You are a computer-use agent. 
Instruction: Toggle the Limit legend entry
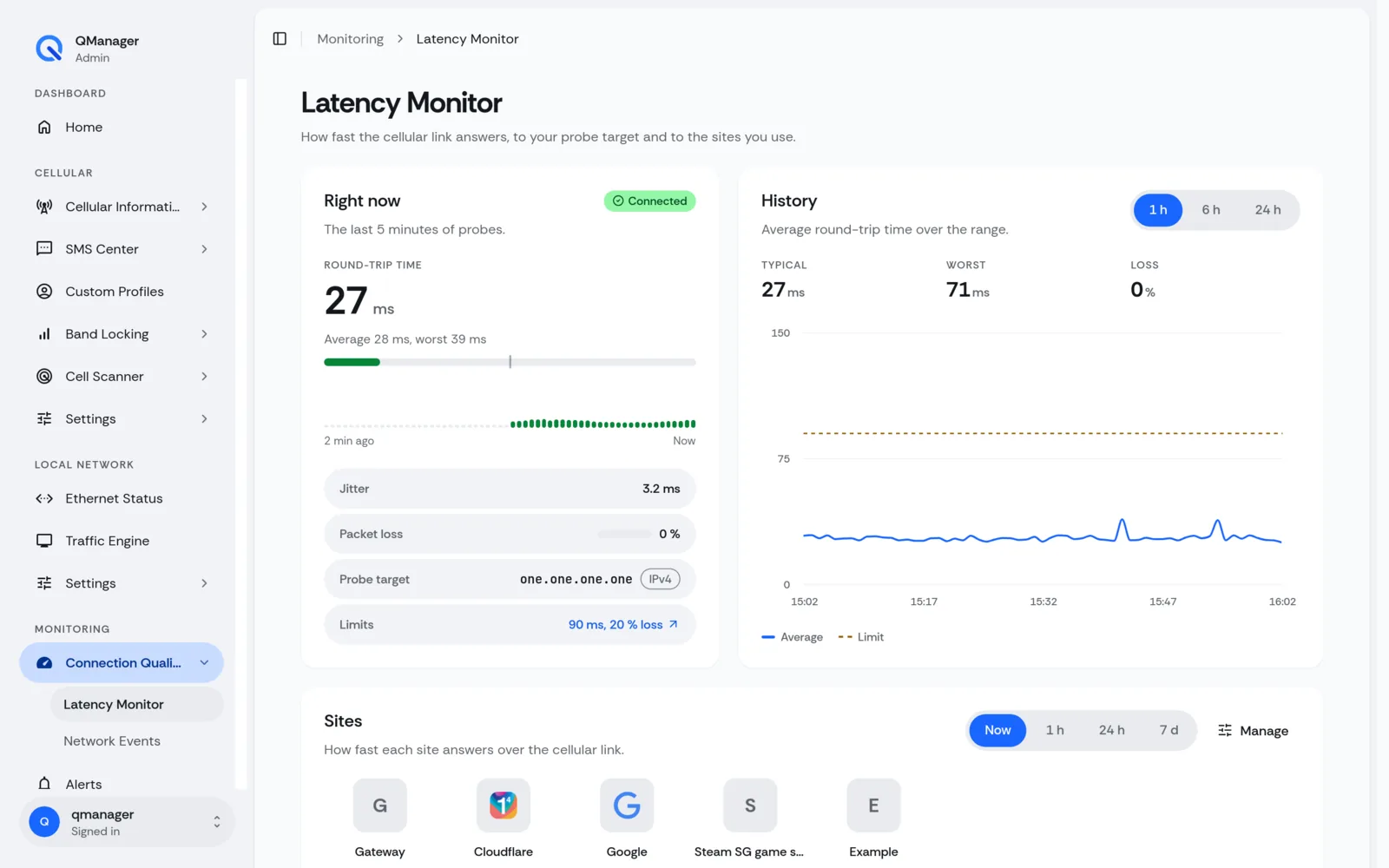coord(861,637)
